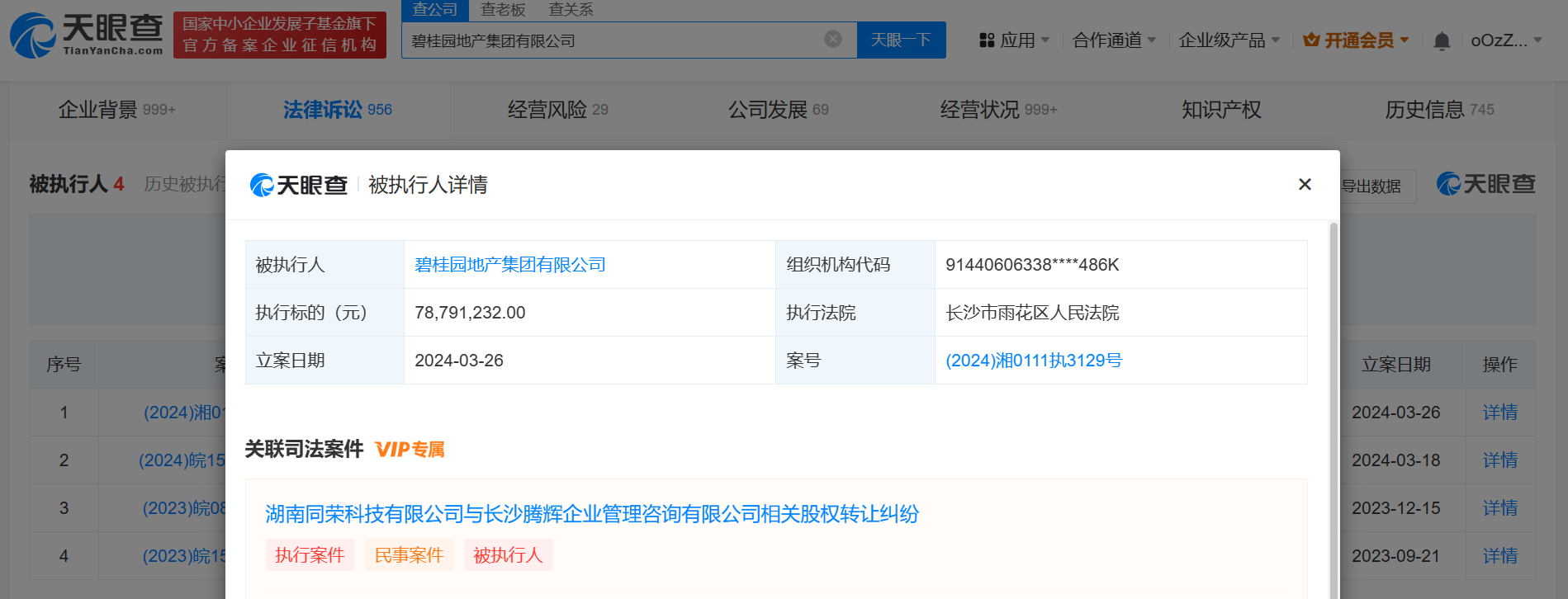The height and width of the screenshot is (599, 1568).
Task: Open the 公司发展 tab
Action: (778, 110)
